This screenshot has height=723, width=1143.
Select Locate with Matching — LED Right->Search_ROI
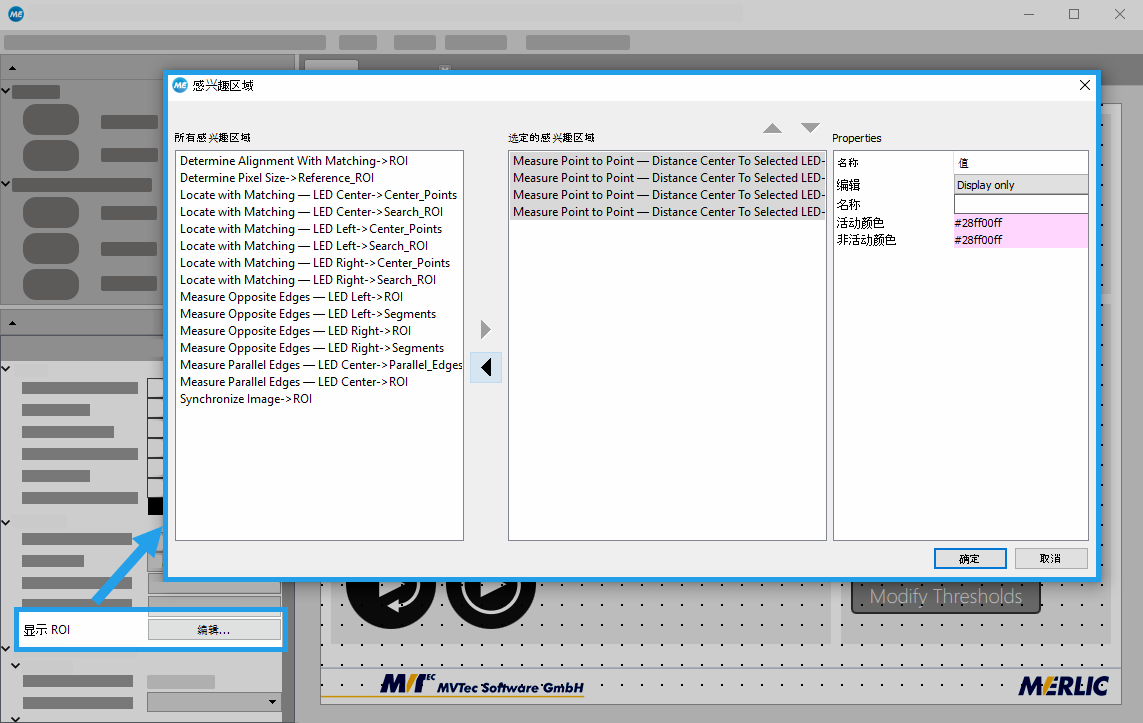click(308, 280)
